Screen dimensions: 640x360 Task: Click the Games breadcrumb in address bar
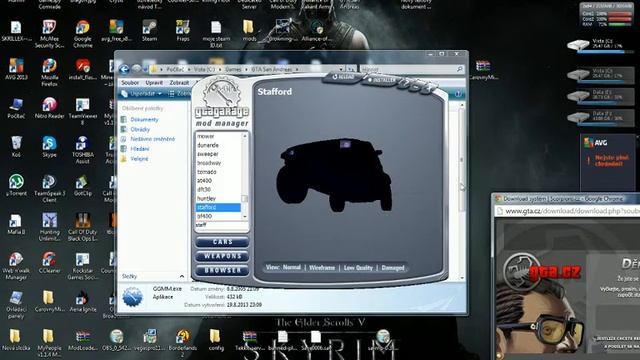tap(233, 69)
